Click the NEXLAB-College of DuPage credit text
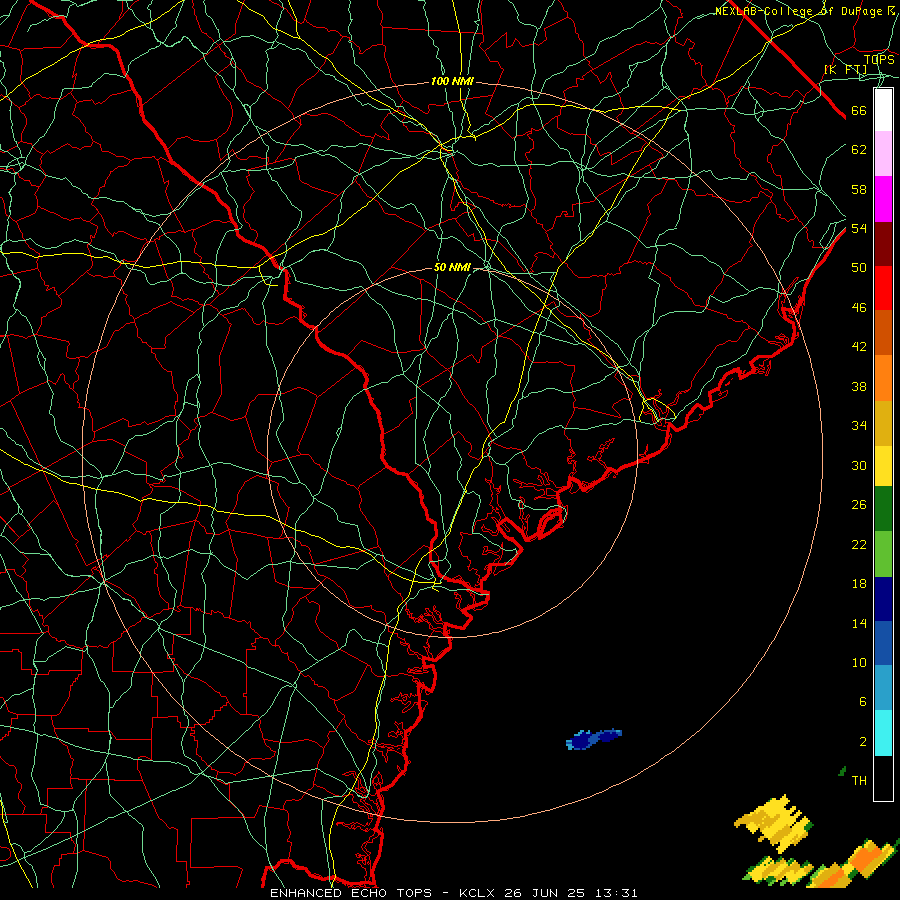 tap(805, 11)
